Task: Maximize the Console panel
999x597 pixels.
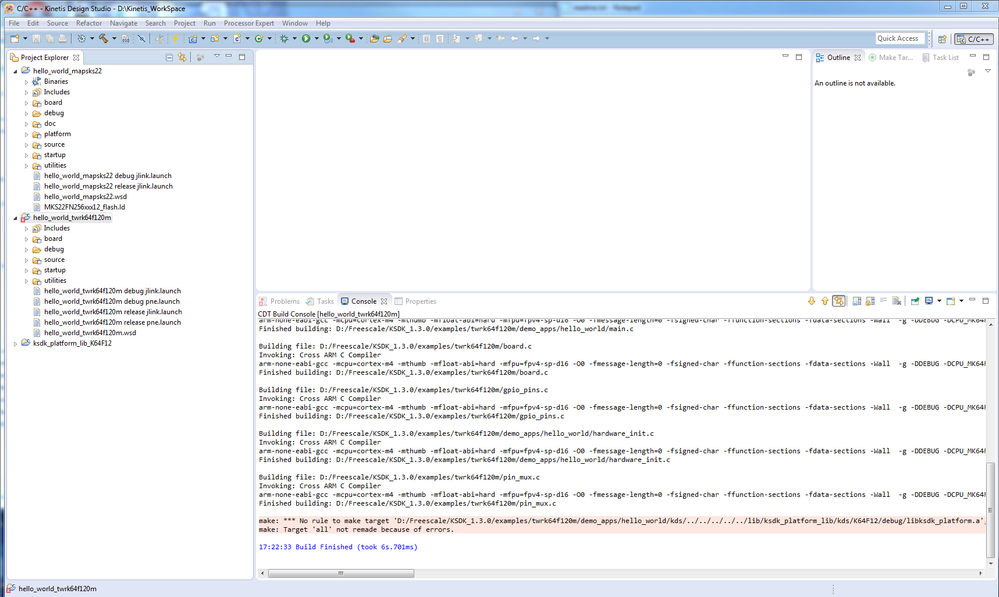Action: pos(986,301)
